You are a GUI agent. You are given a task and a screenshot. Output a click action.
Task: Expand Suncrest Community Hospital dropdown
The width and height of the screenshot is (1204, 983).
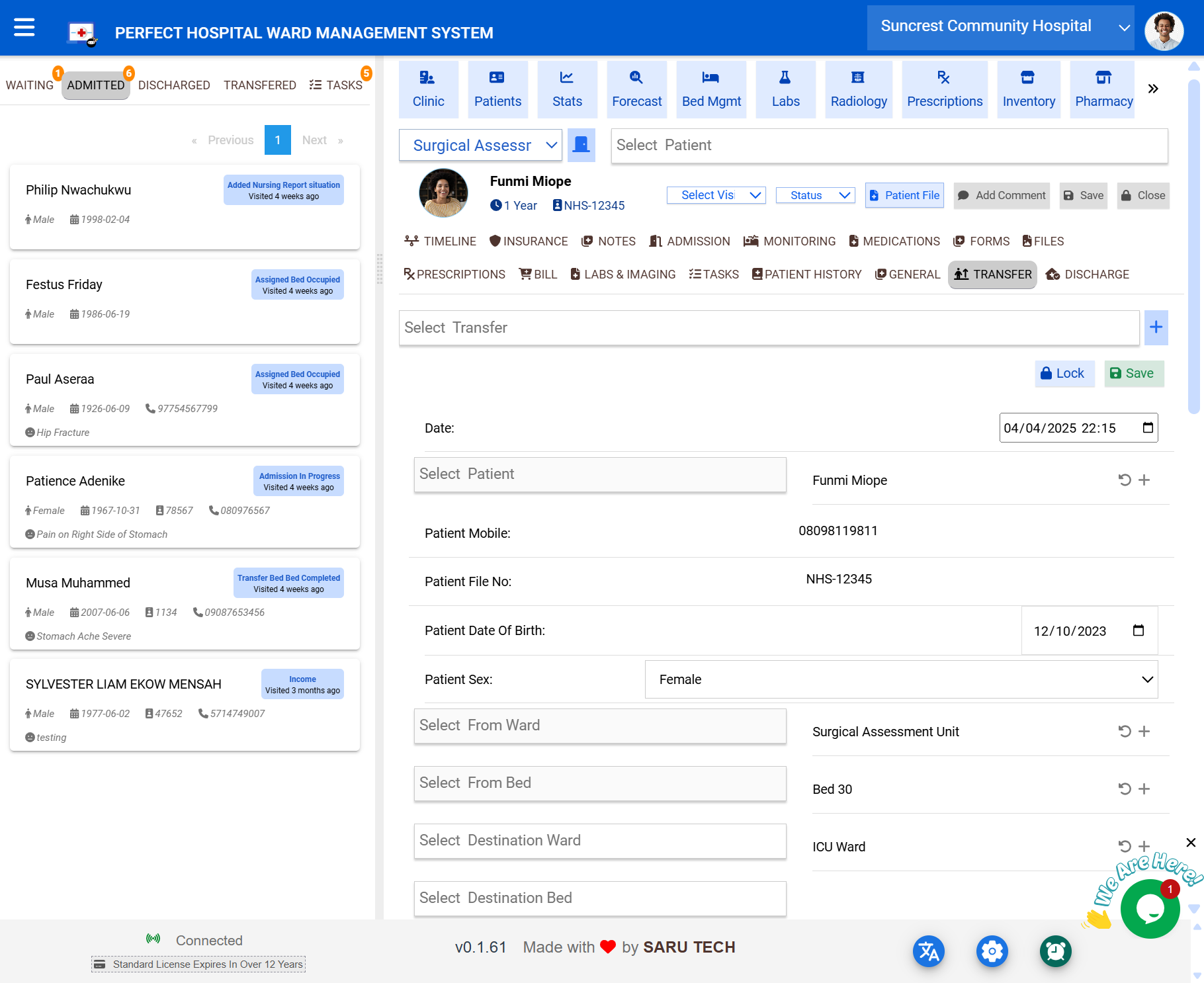click(x=1000, y=28)
